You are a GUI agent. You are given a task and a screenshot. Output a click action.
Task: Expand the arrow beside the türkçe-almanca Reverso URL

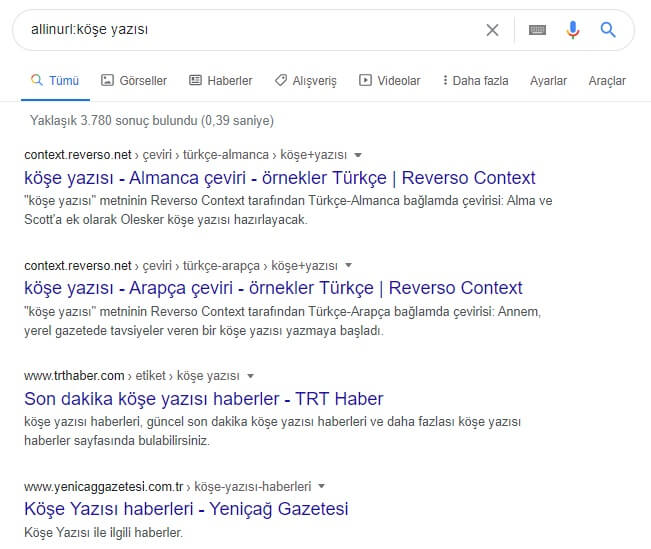(x=358, y=155)
